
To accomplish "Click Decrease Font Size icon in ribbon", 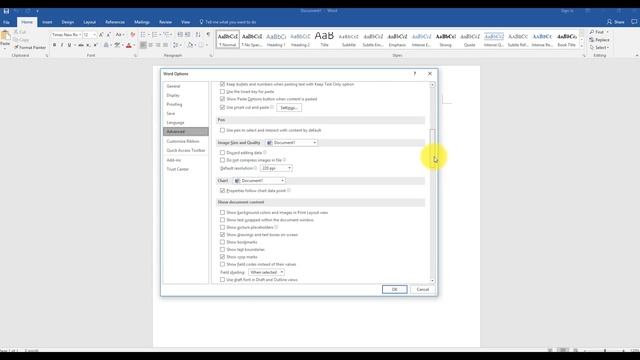I will [109, 35].
